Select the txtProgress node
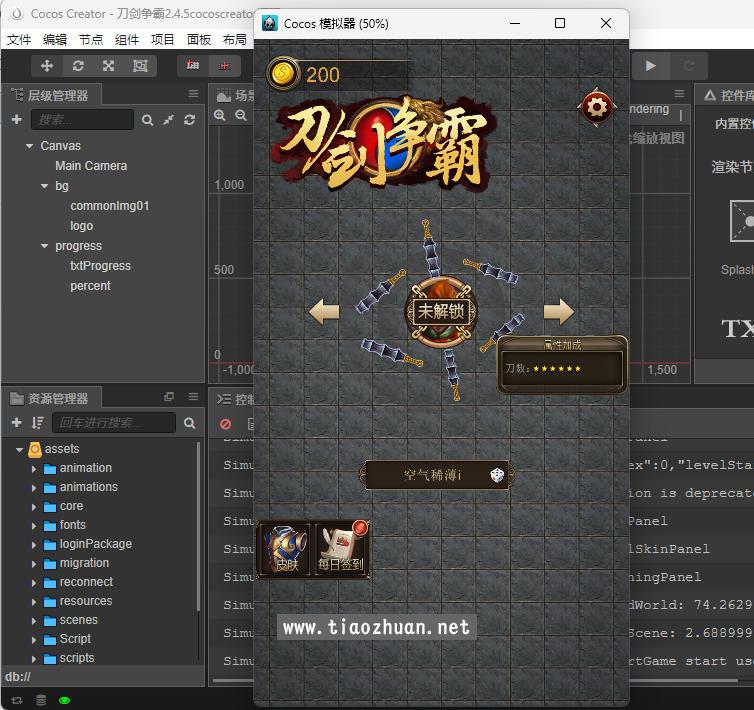Image resolution: width=754 pixels, height=710 pixels. [101, 266]
